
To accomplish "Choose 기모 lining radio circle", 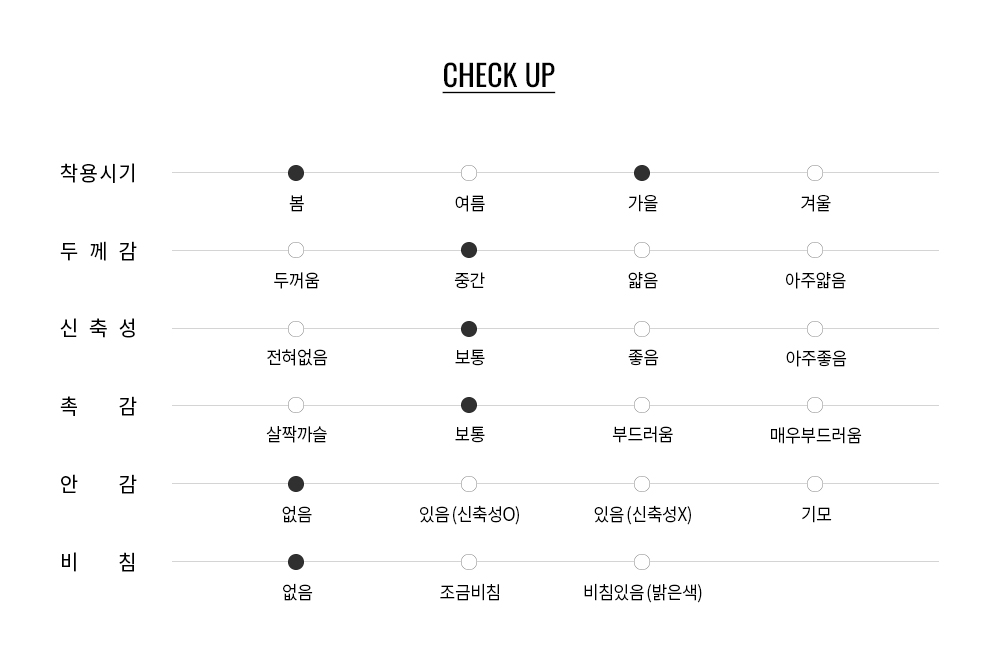I will (x=815, y=484).
